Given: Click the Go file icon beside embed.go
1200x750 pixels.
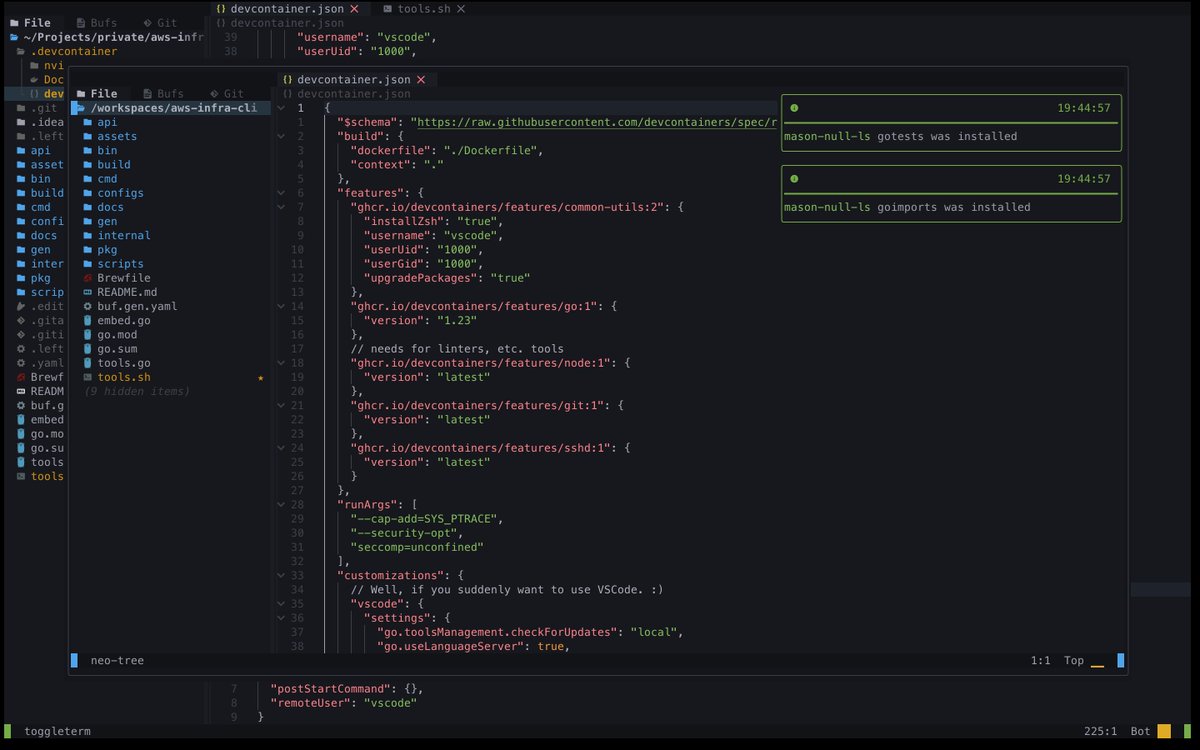Looking at the screenshot, I should [88, 320].
